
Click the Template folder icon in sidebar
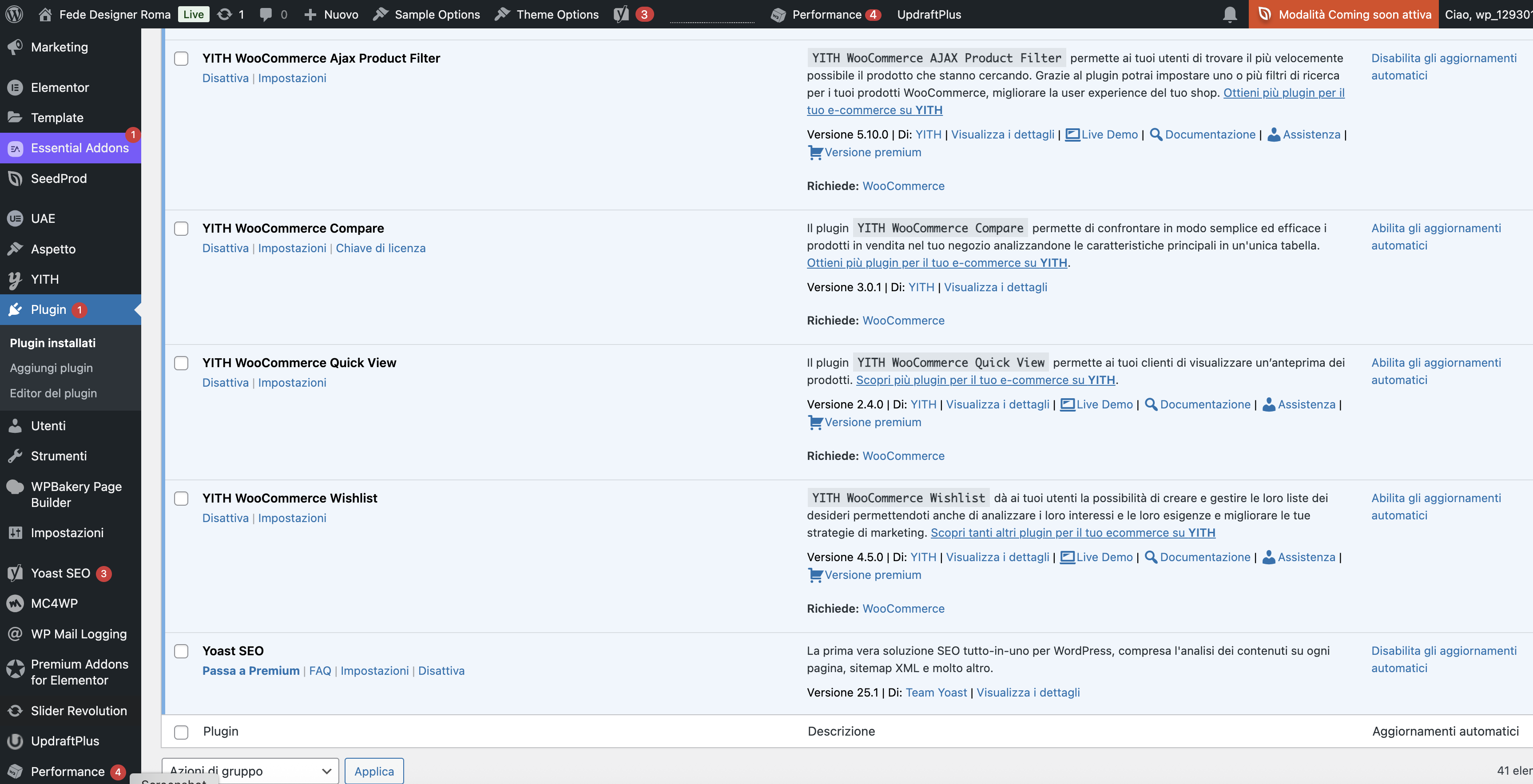tap(16, 117)
